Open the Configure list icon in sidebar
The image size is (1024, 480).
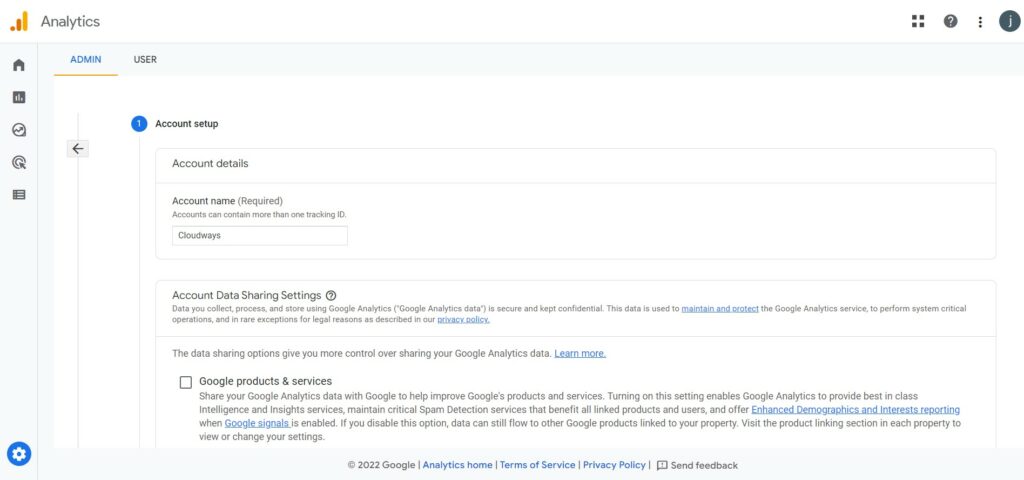(x=19, y=195)
